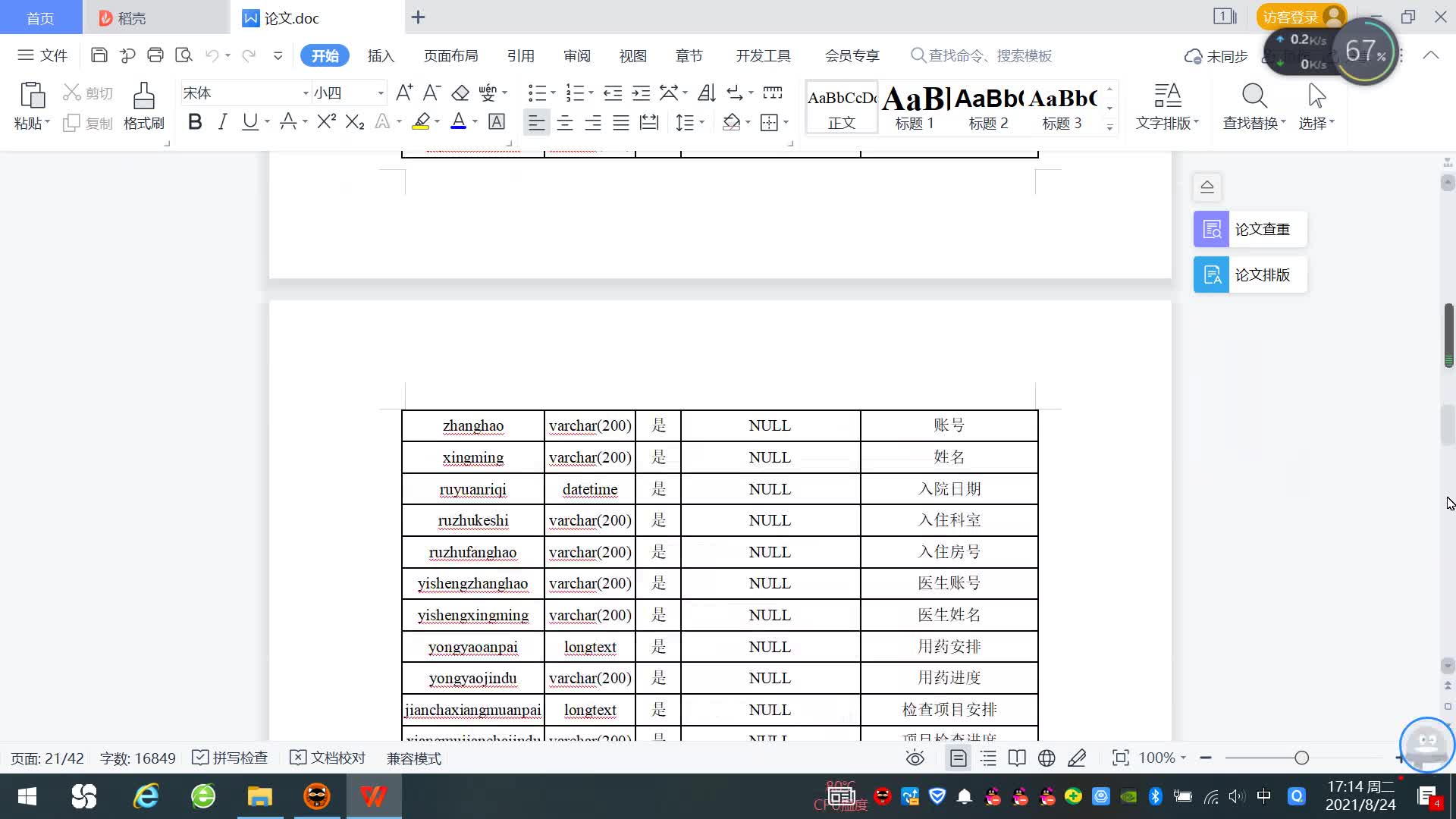This screenshot has width=1456, height=819.
Task: Switch to the 插入 ribbon tab
Action: (381, 55)
